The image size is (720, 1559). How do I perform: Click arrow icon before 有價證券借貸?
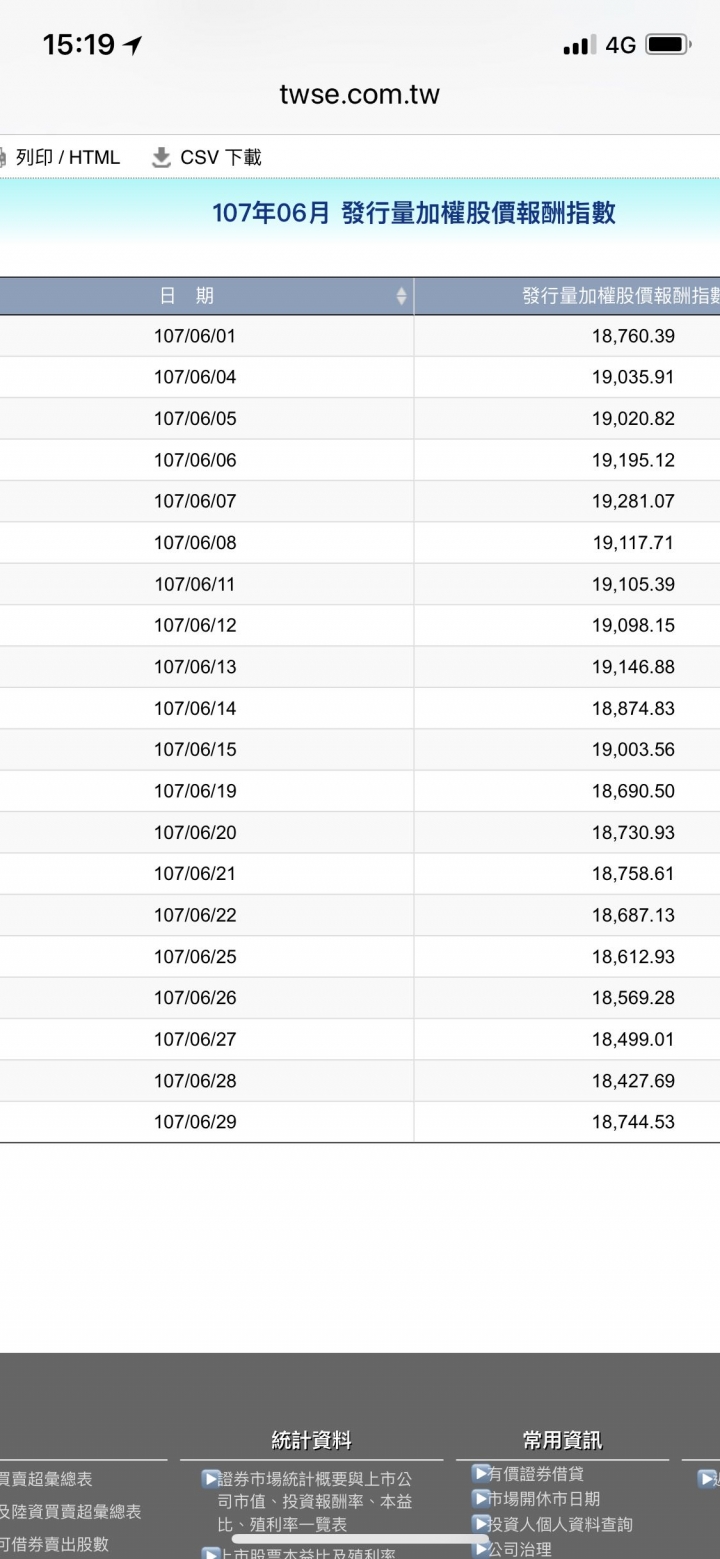pos(480,1473)
